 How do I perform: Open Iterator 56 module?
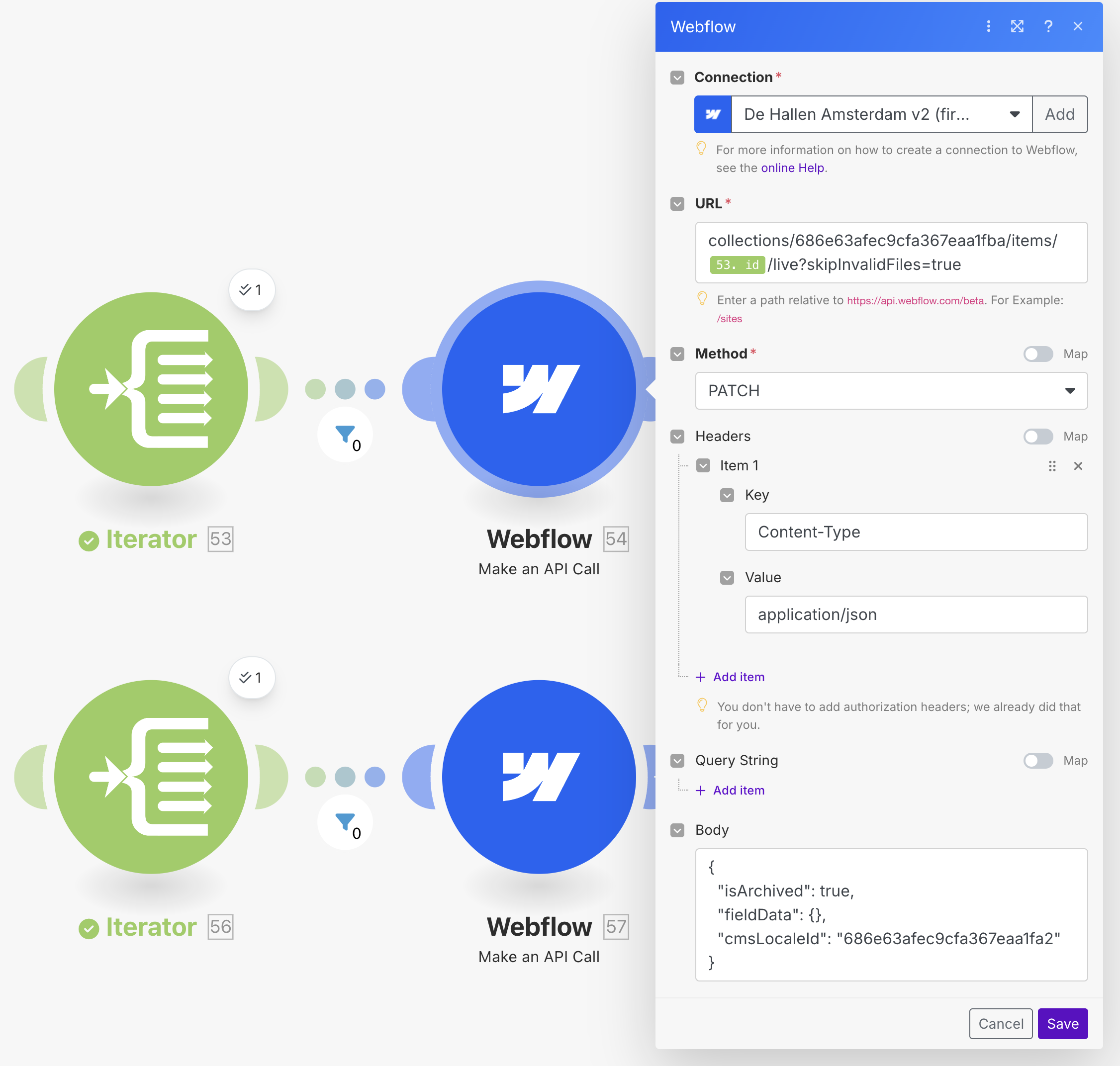(151, 777)
